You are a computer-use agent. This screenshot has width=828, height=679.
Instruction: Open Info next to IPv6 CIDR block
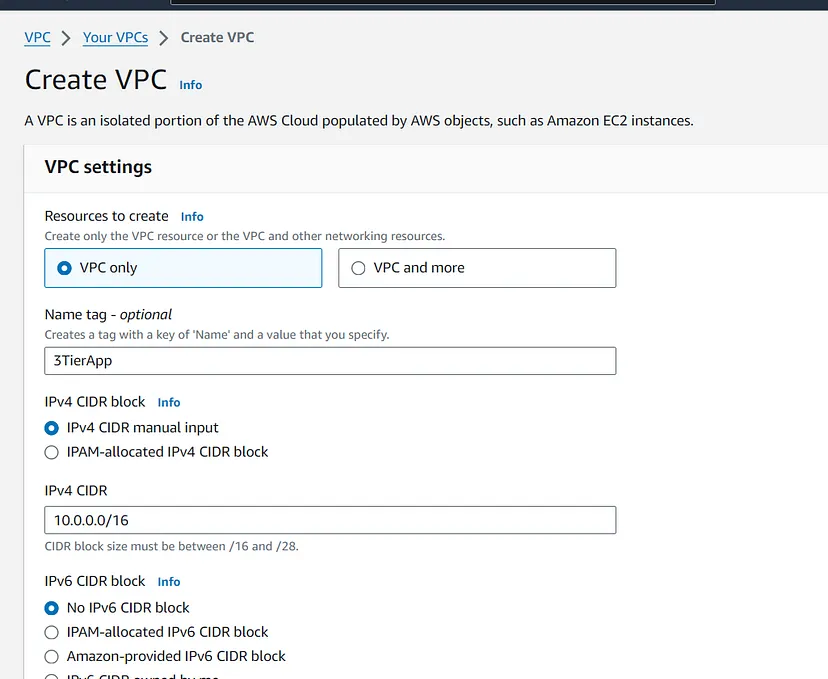(169, 581)
